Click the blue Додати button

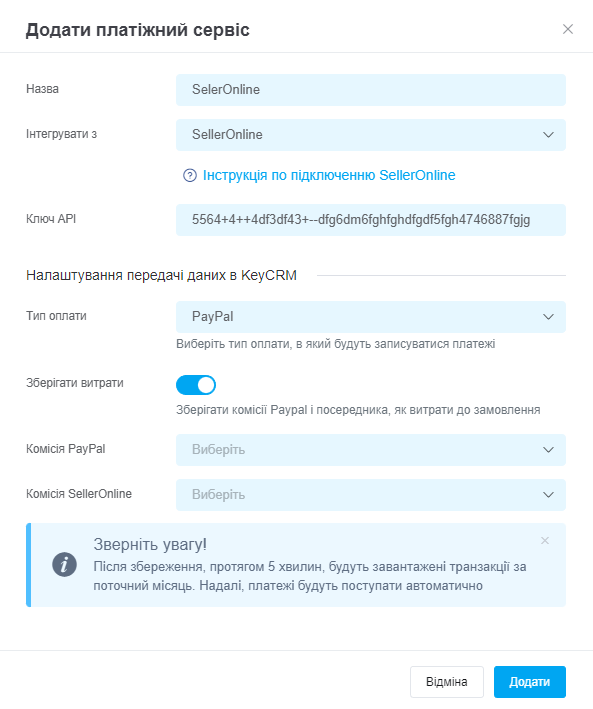pos(530,682)
